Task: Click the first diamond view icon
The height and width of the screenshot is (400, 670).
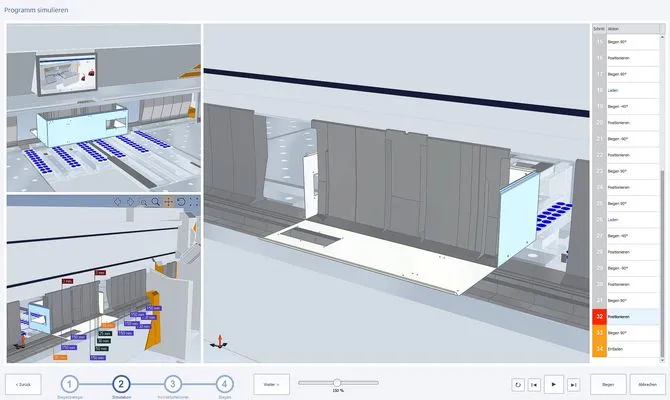Action: (117, 202)
